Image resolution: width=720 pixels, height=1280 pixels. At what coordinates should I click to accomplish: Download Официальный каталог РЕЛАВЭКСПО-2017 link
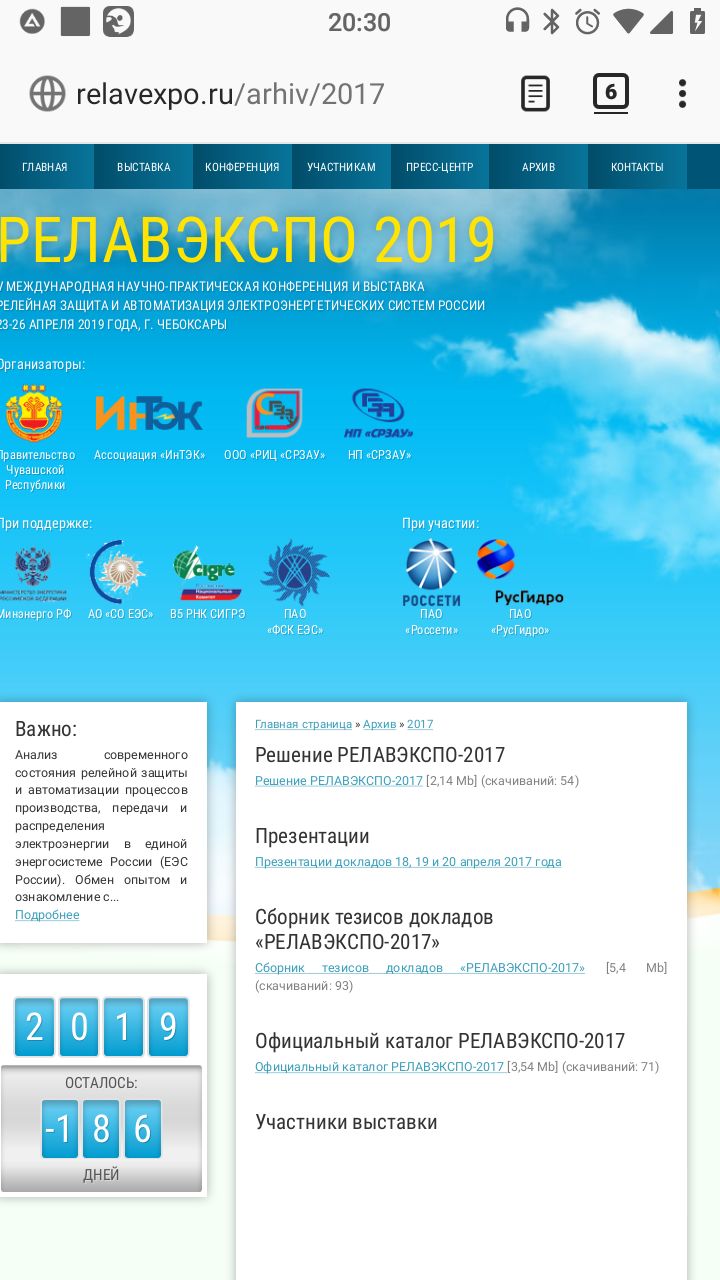click(380, 1067)
